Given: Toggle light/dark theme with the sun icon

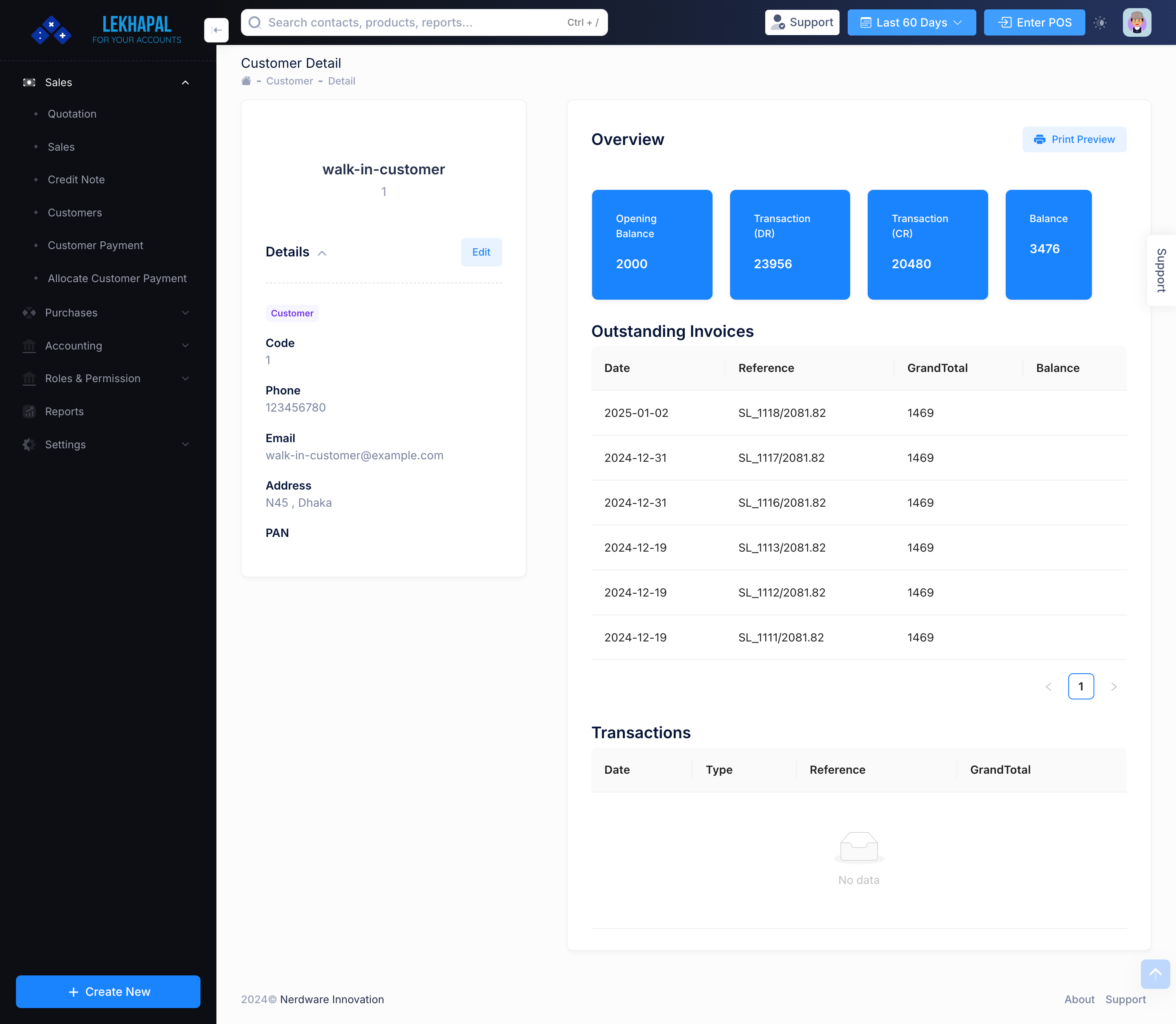Looking at the screenshot, I should click(x=1099, y=23).
